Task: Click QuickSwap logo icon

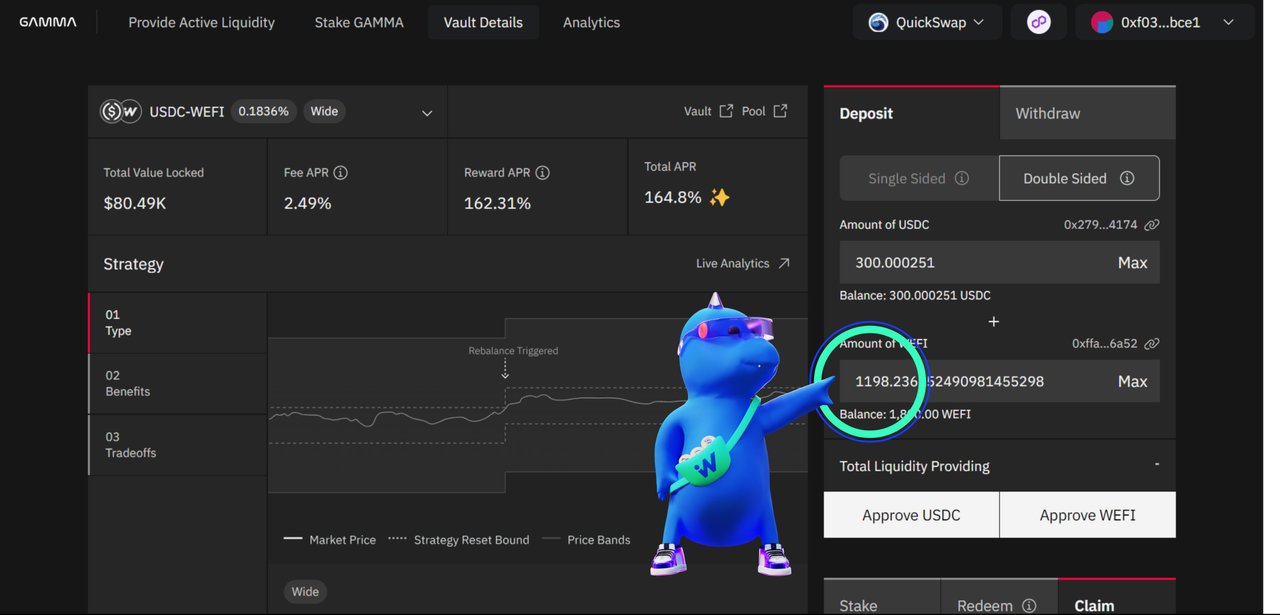Action: [878, 22]
